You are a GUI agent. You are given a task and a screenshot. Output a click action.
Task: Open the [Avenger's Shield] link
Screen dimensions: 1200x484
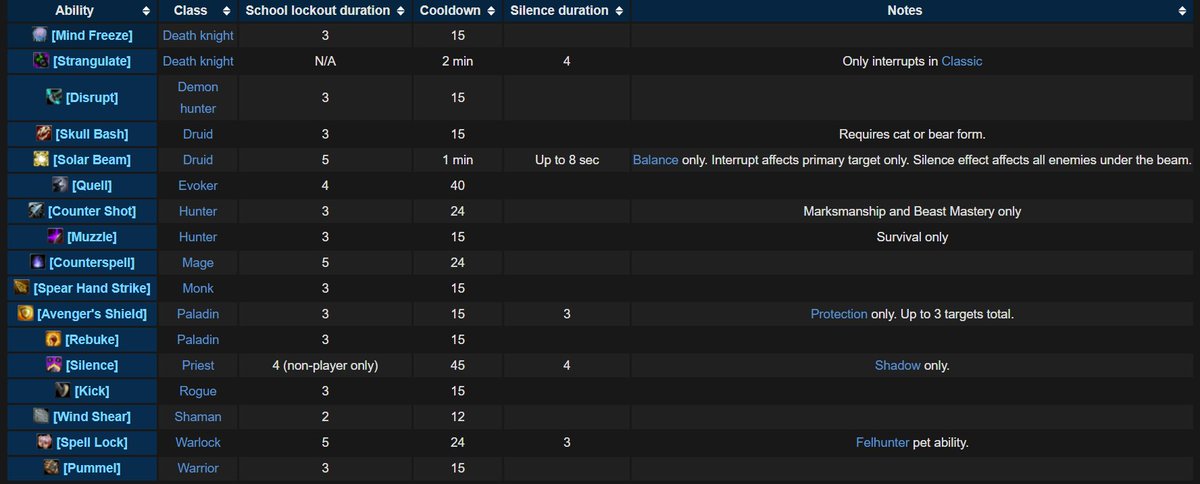(x=92, y=314)
